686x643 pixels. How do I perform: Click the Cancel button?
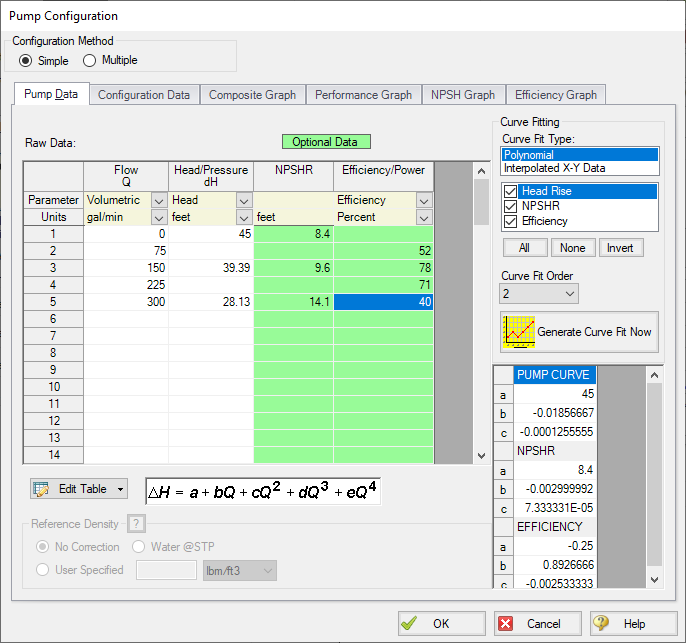tap(538, 623)
